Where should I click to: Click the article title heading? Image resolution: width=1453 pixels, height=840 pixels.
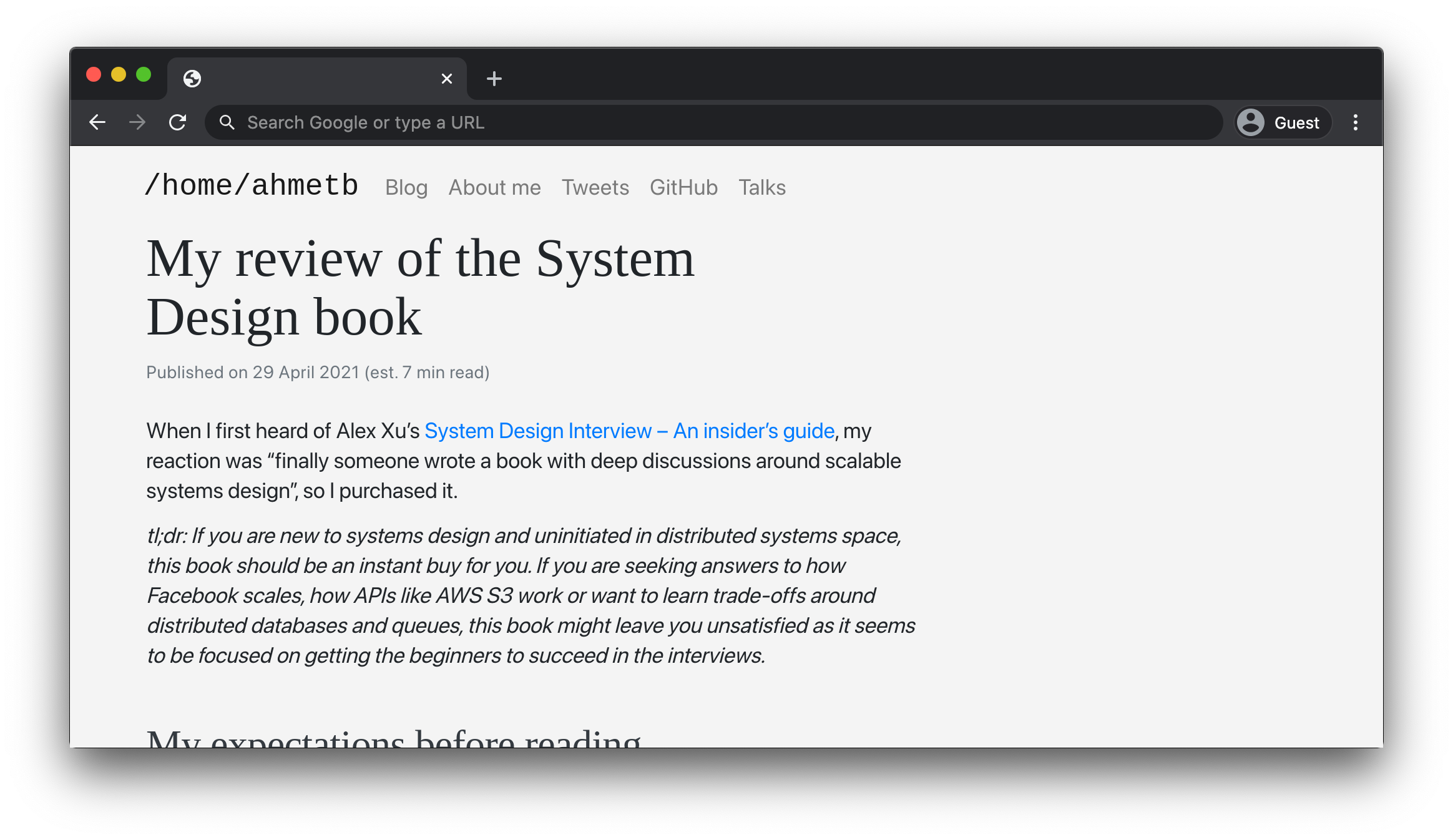(x=420, y=288)
